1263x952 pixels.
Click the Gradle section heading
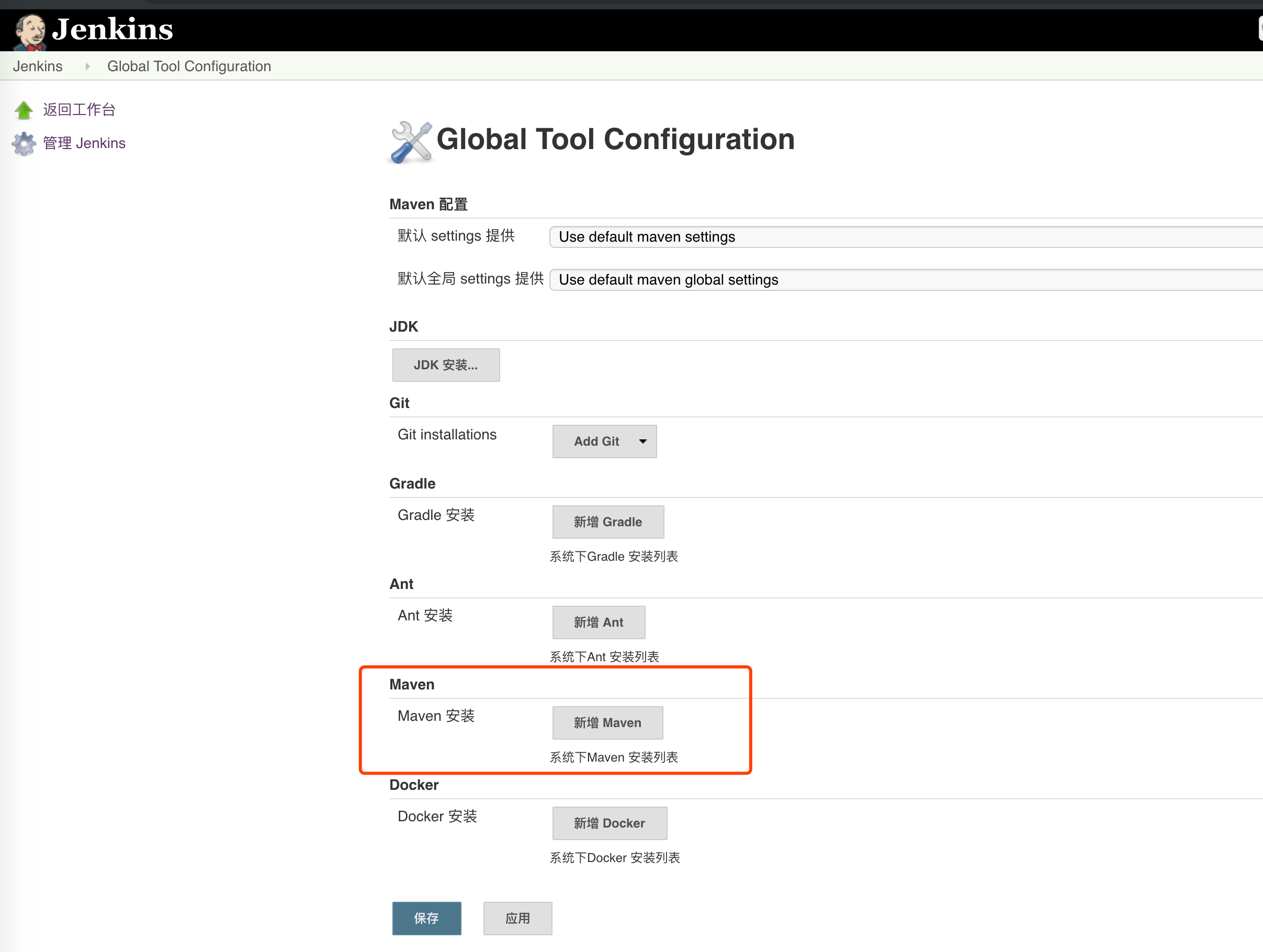[412, 483]
